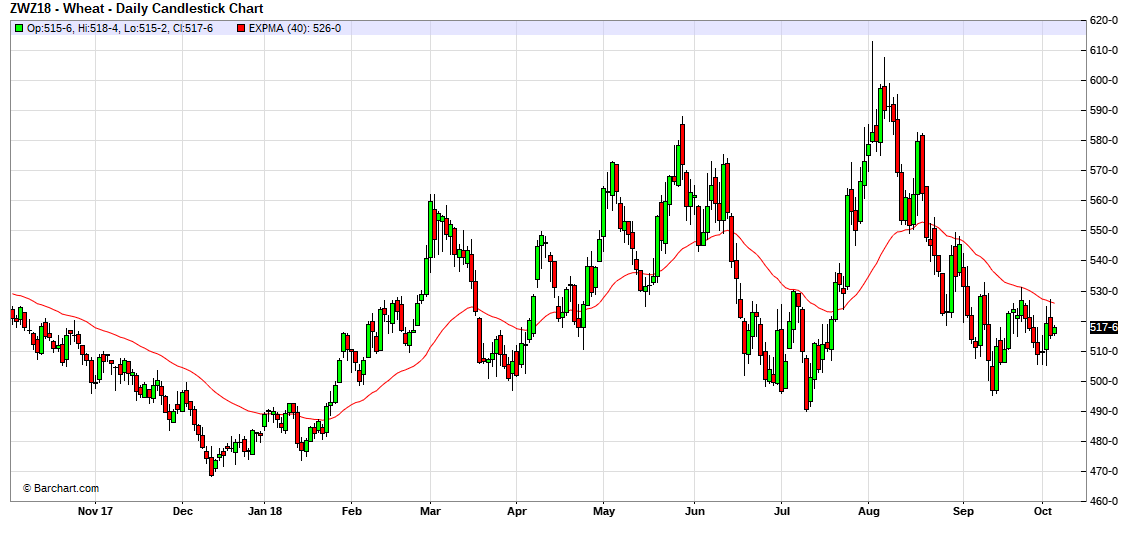The width and height of the screenshot is (1128, 542).
Task: Click the Jun label on time axis
Action: 695,510
